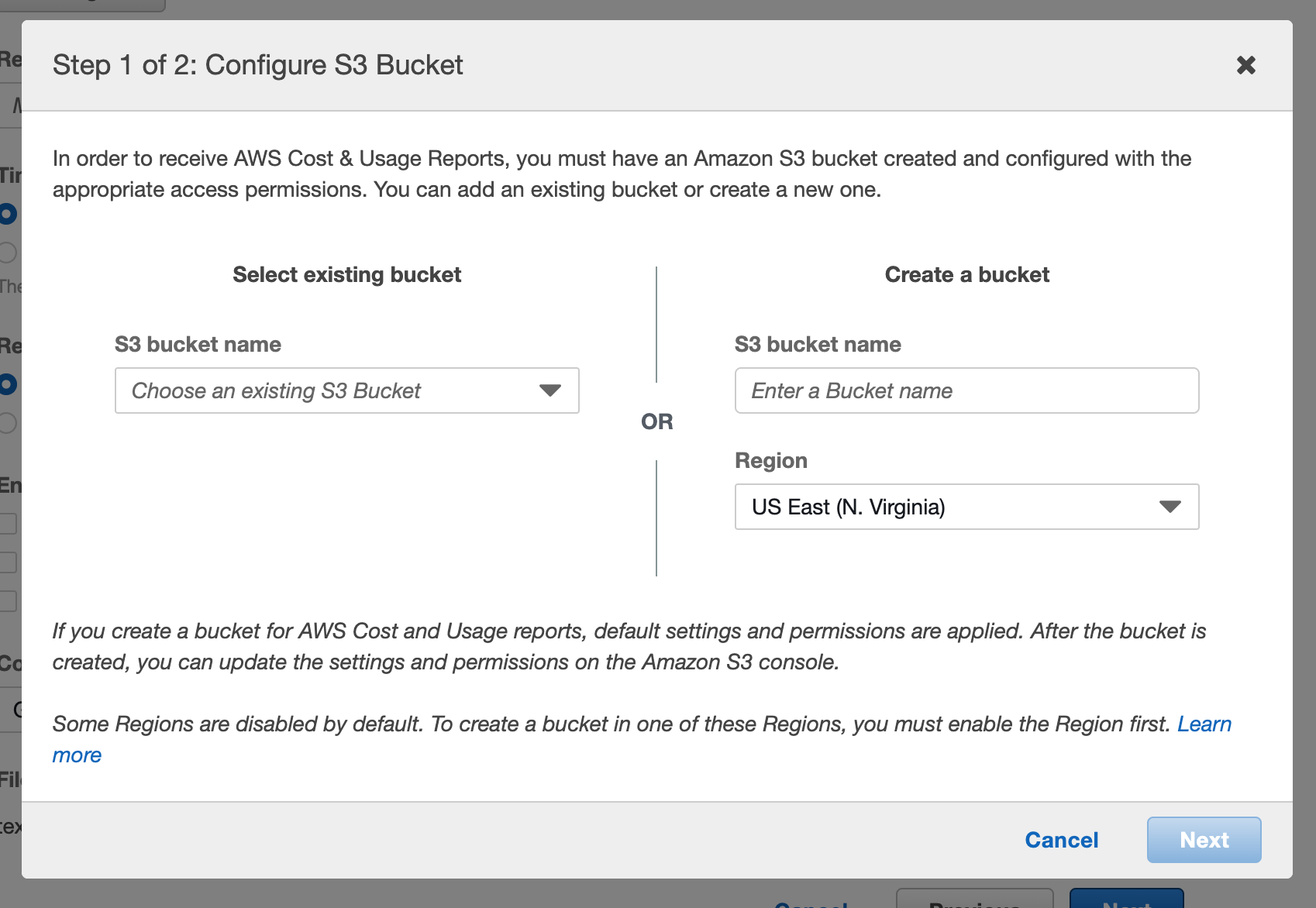Check the first checkbox on the left edge
The image size is (1316, 908).
tap(6, 523)
